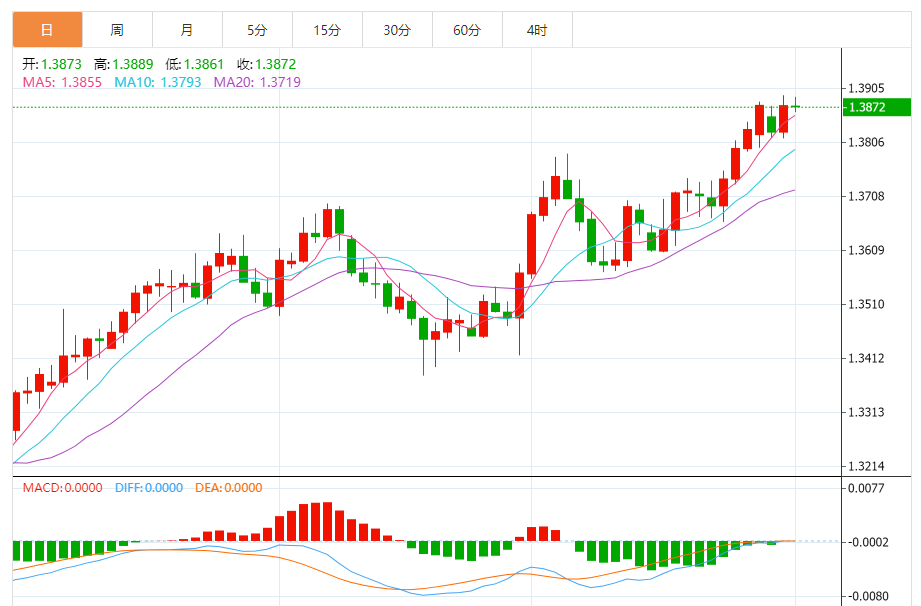Select the 日 daily chart tab

[47, 30]
